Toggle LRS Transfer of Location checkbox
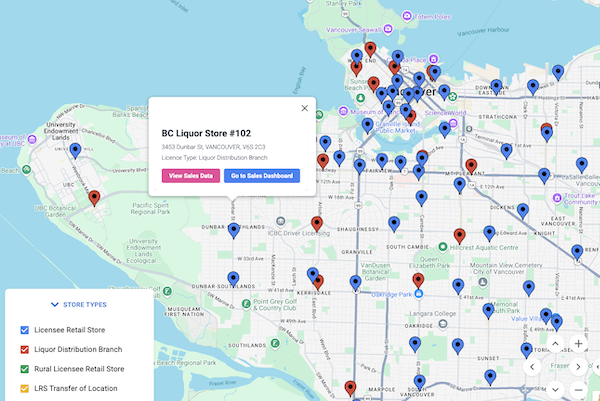The image size is (600, 401). tap(25, 388)
